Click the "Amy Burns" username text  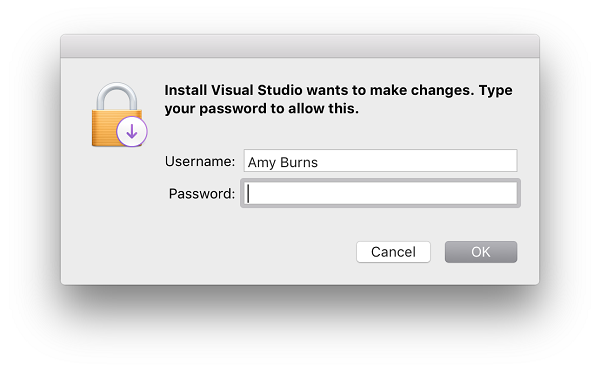coord(282,162)
